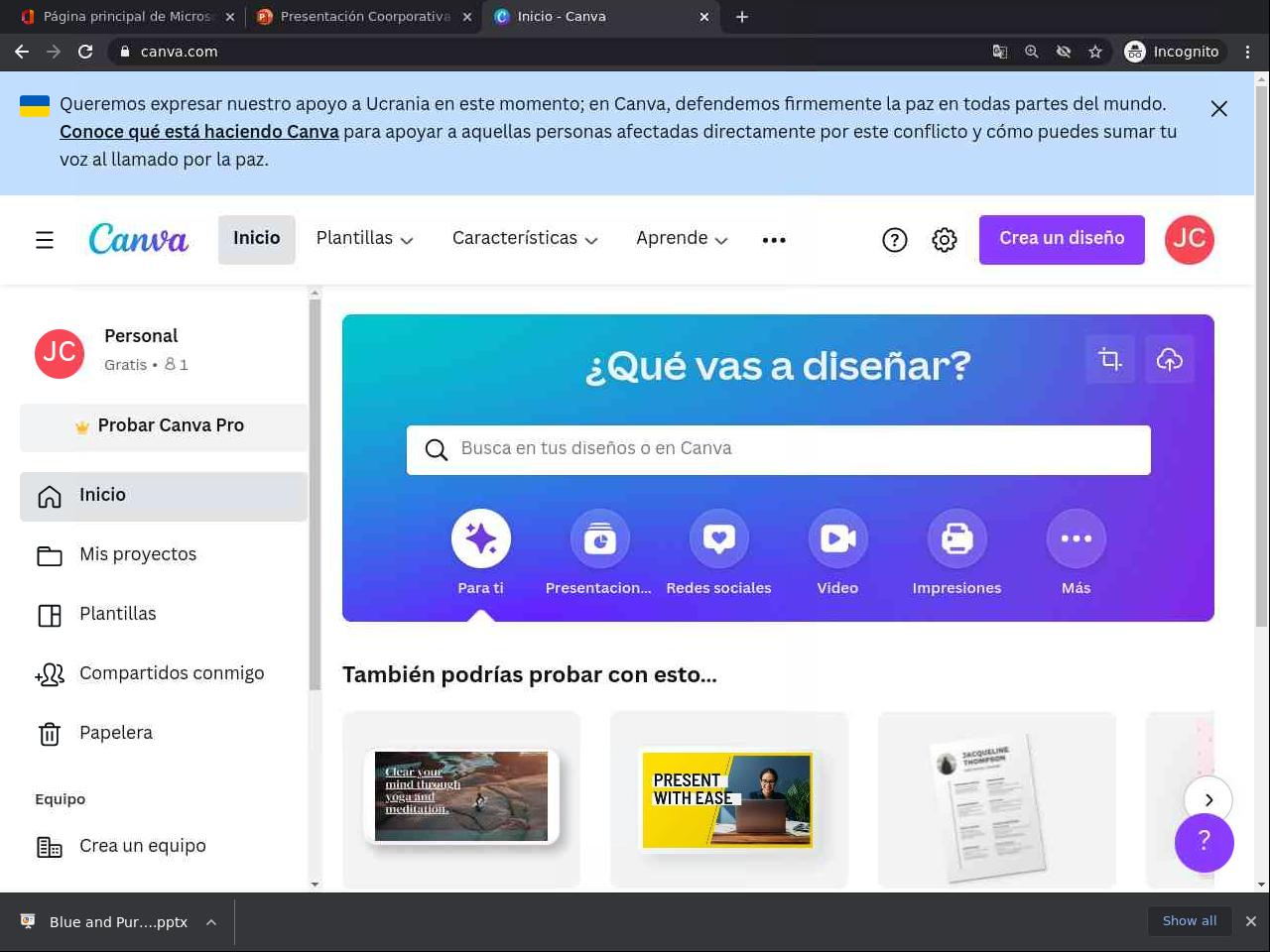Image resolution: width=1270 pixels, height=952 pixels.
Task: Open the settings gear icon
Action: click(945, 240)
